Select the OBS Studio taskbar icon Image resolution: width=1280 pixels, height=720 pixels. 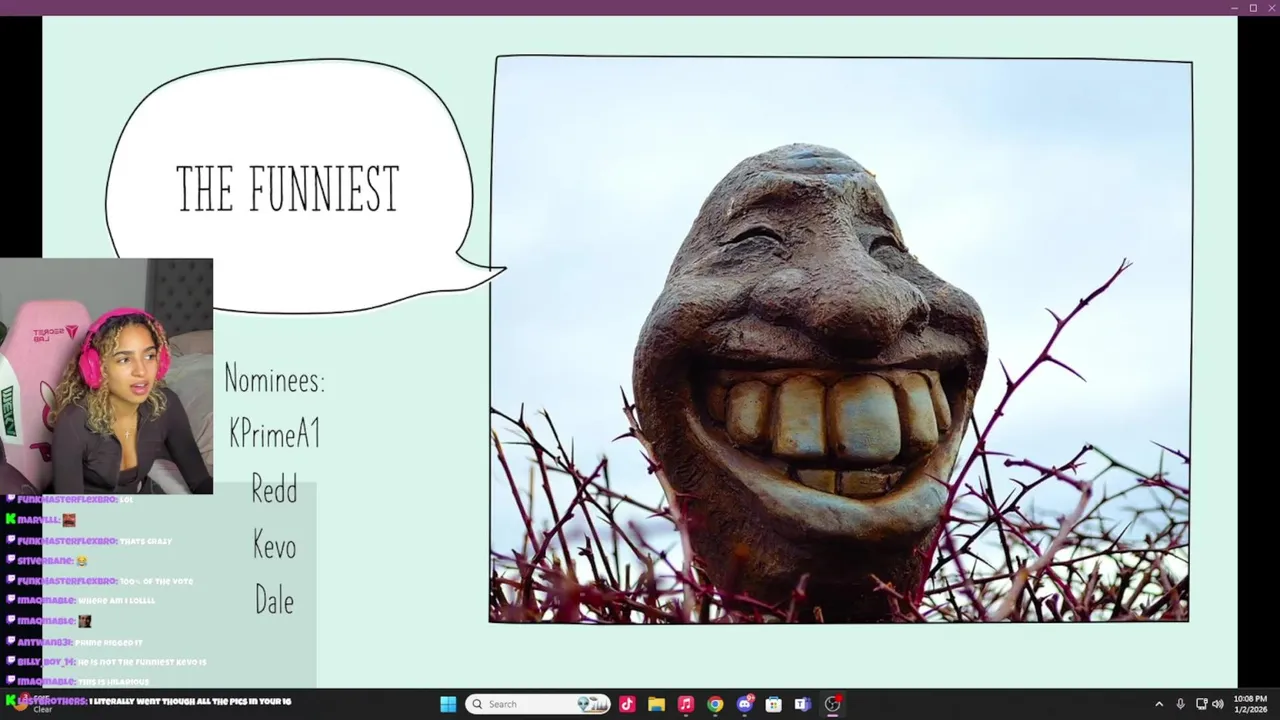click(832, 704)
